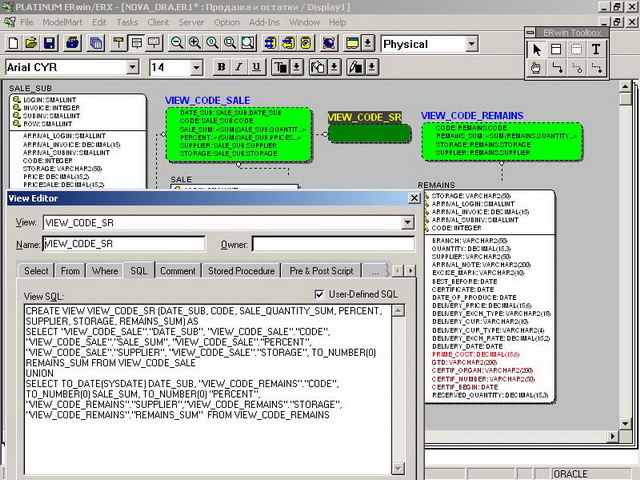This screenshot has height=480, width=640.
Task: Click the subject area window icon
Action: coord(352,43)
